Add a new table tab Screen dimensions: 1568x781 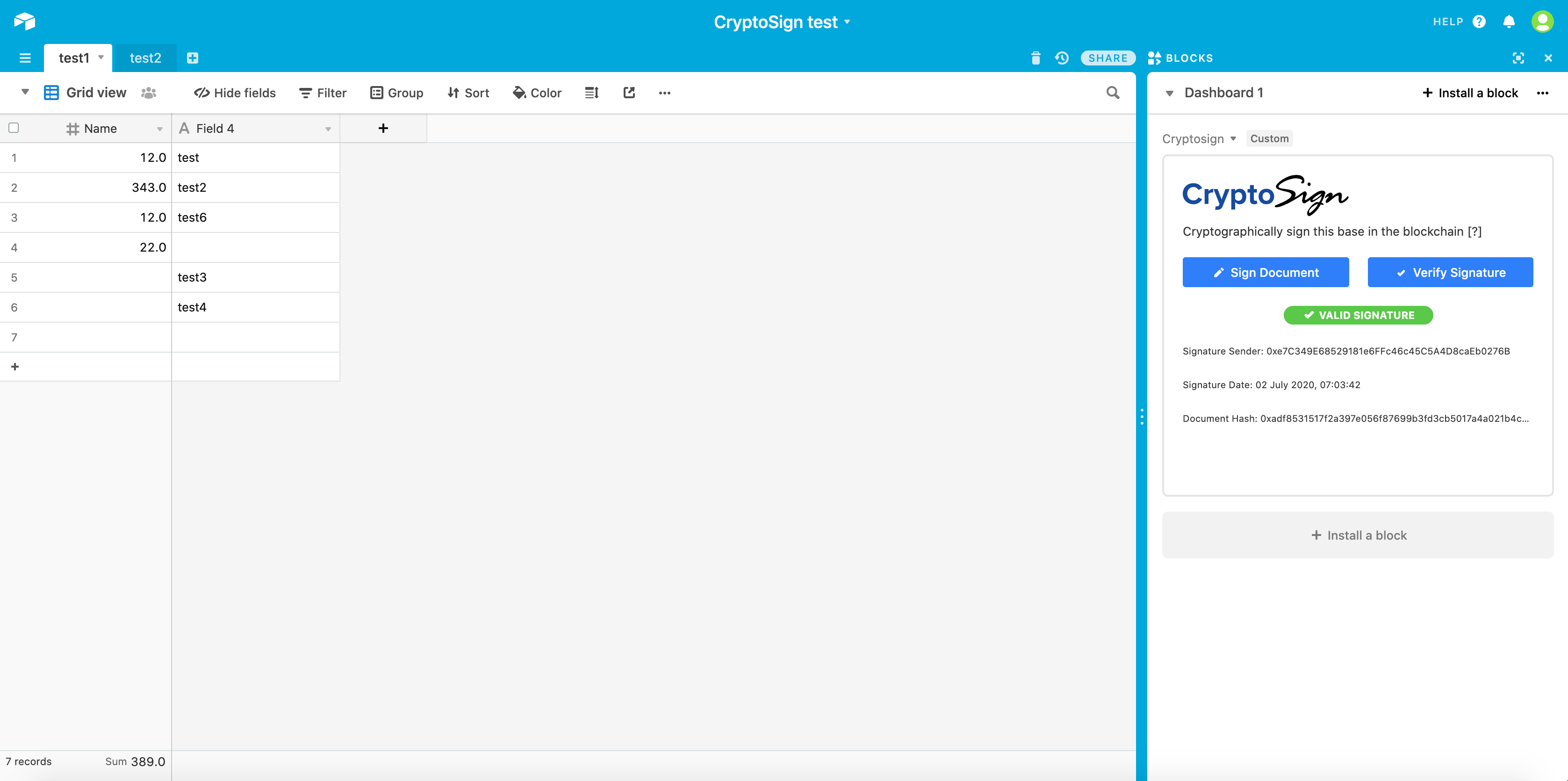coord(192,58)
